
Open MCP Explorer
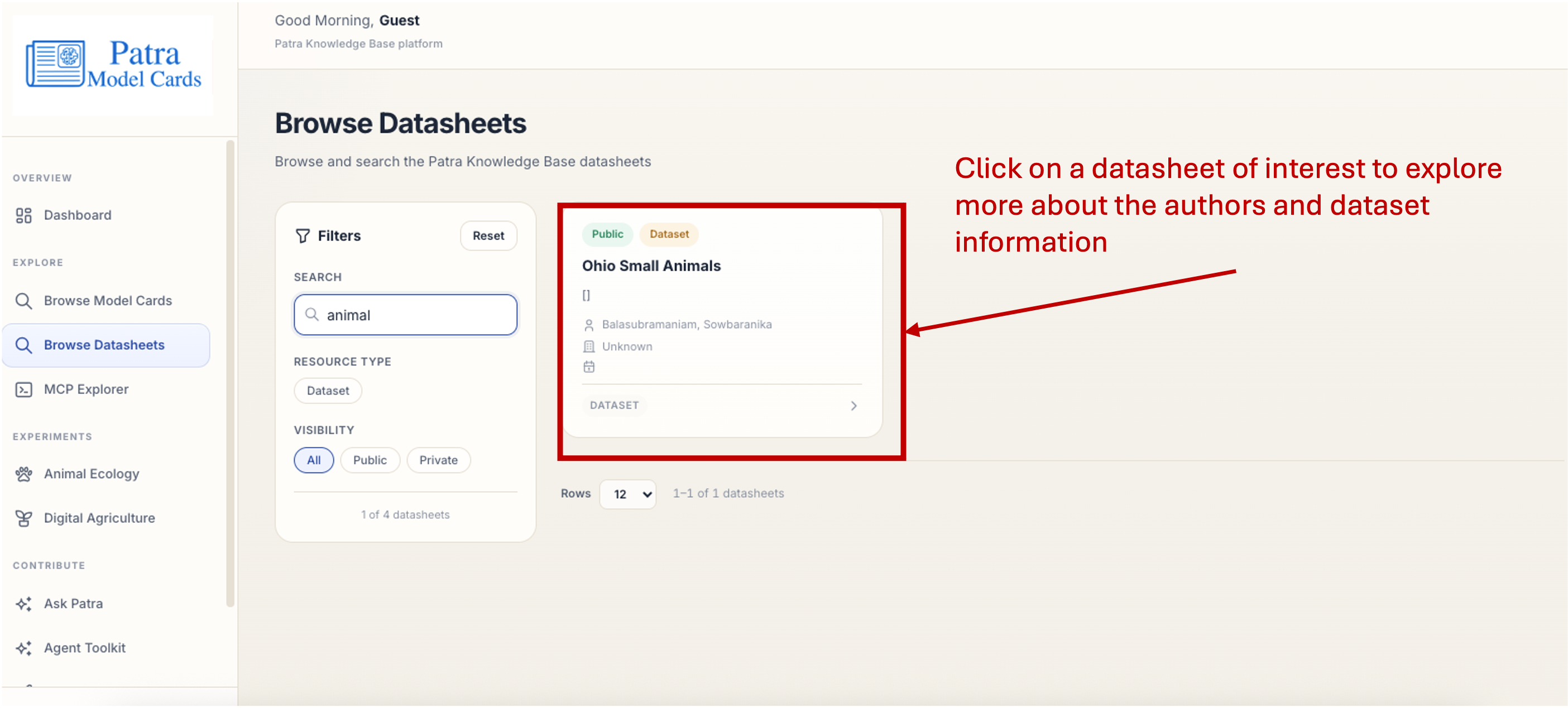tap(86, 390)
